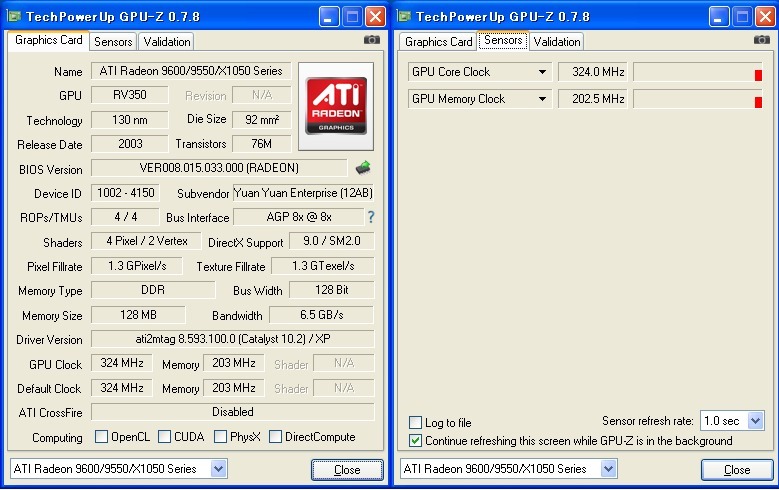Enable the OpenCL checkbox
Viewport: 779px width, 490px height.
click(x=101, y=437)
